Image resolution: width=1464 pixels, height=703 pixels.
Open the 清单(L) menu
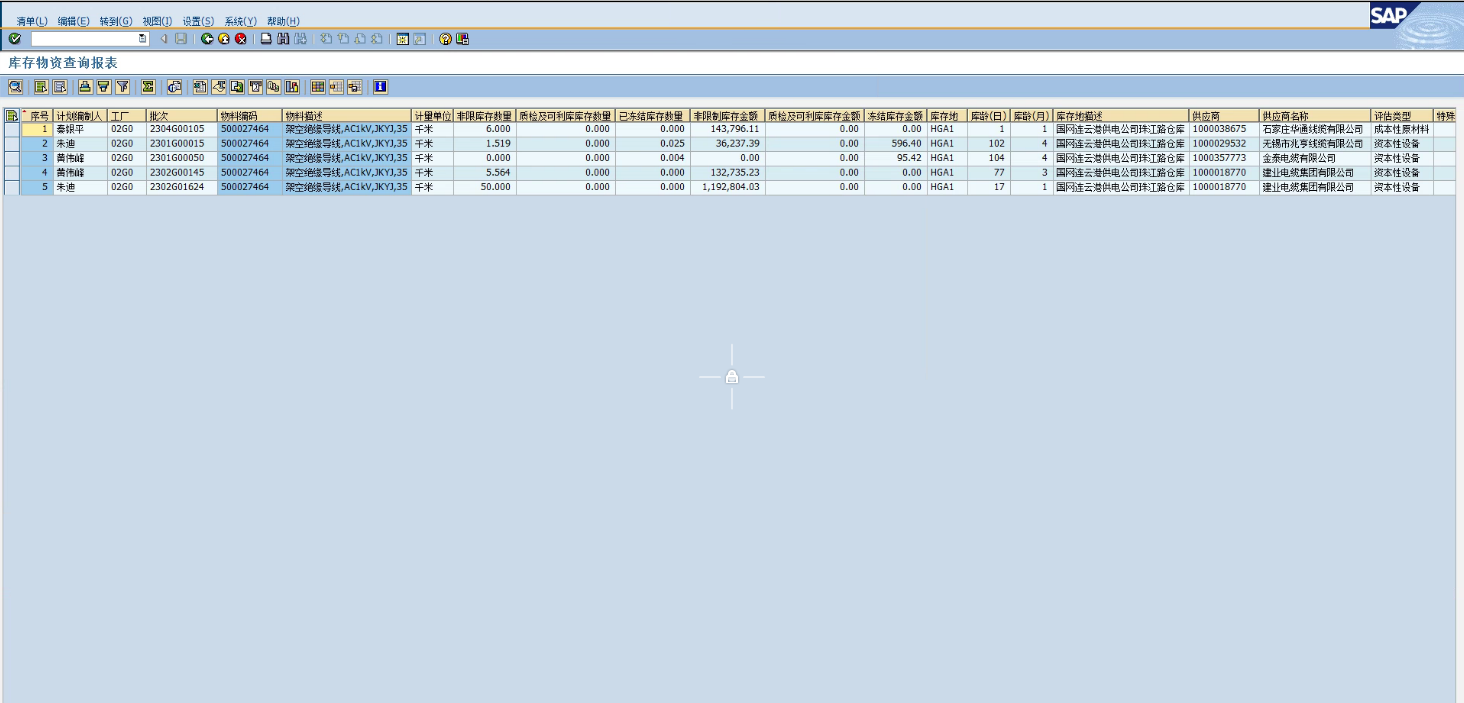pyautogui.click(x=32, y=21)
